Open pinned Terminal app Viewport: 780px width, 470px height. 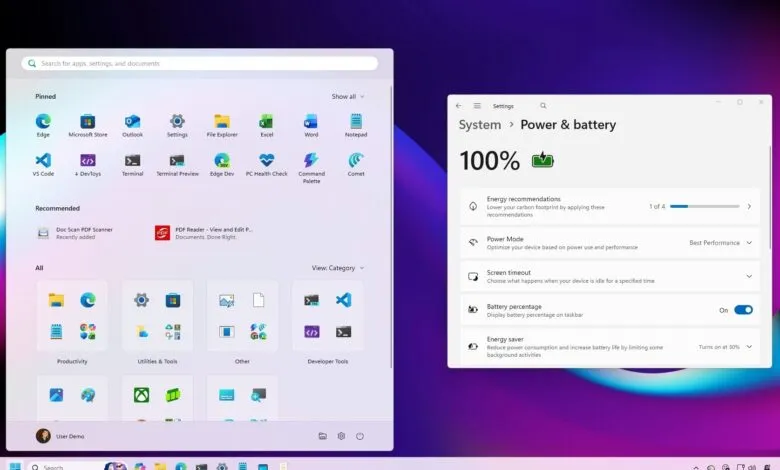point(132,165)
